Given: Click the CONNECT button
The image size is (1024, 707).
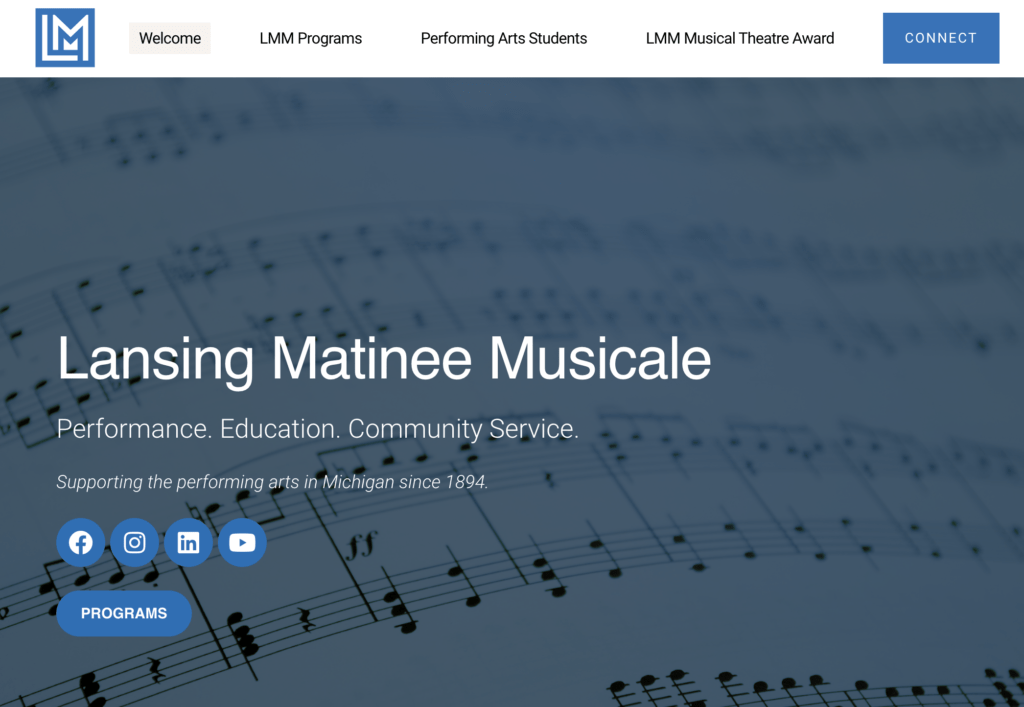Looking at the screenshot, I should click(x=940, y=38).
